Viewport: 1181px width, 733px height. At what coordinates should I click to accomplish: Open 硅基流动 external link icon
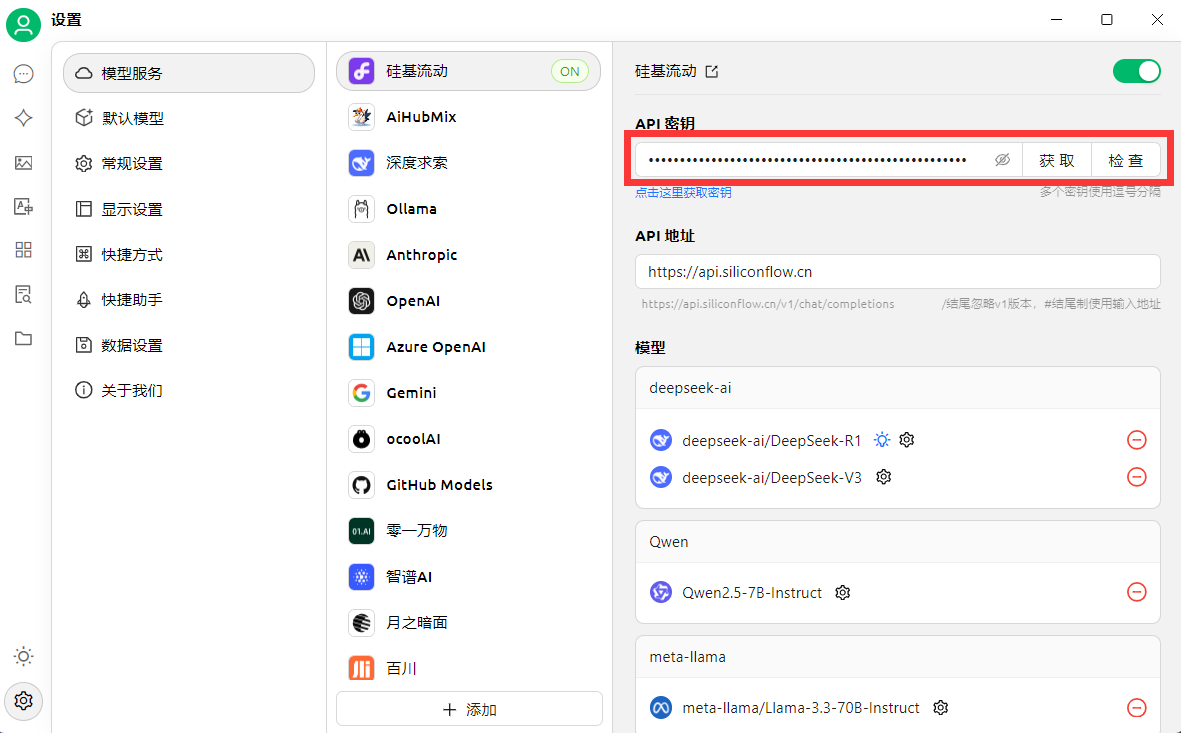pos(712,72)
